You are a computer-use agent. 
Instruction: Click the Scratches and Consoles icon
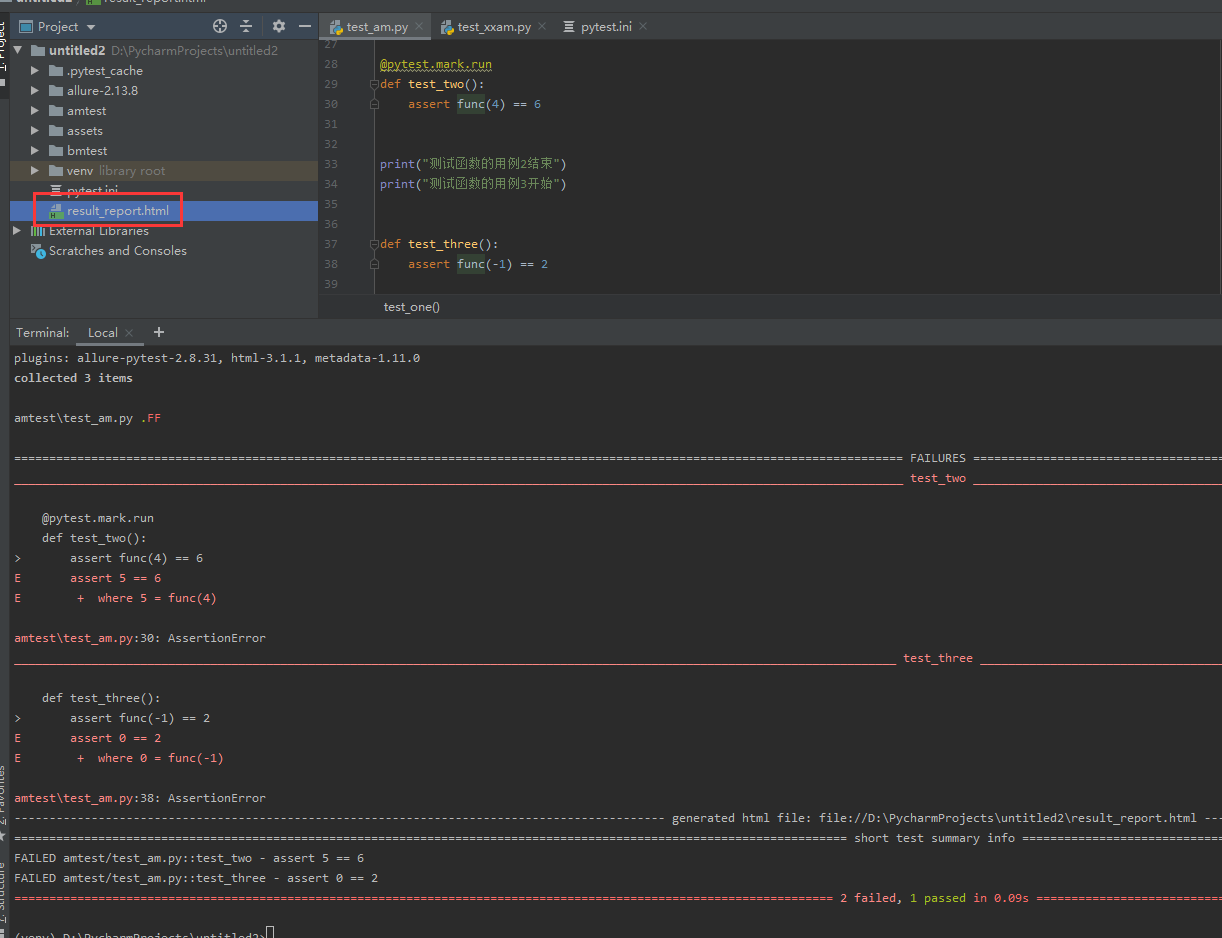(39, 251)
